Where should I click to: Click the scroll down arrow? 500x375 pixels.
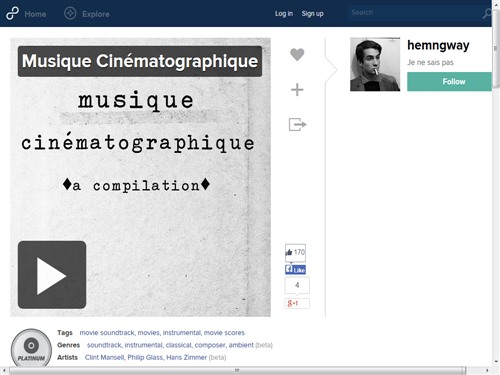coord(496,361)
